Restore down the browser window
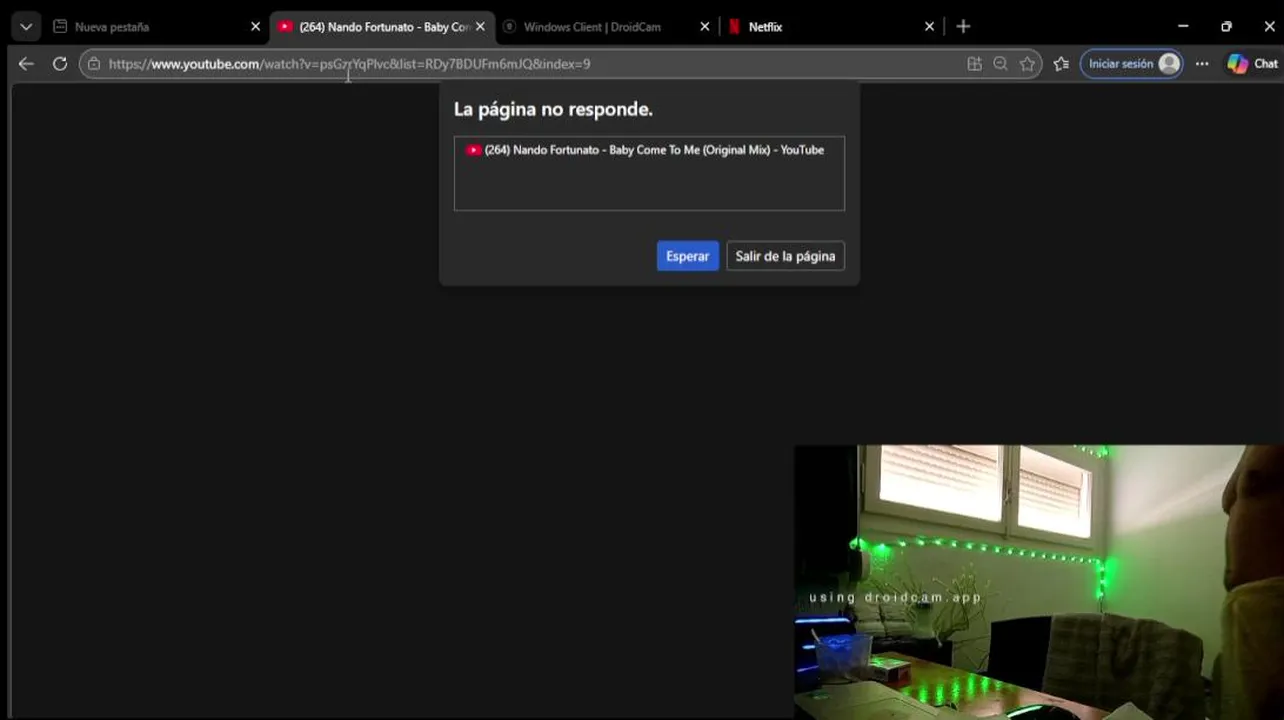Viewport: 1284px width, 720px height. tap(1226, 27)
